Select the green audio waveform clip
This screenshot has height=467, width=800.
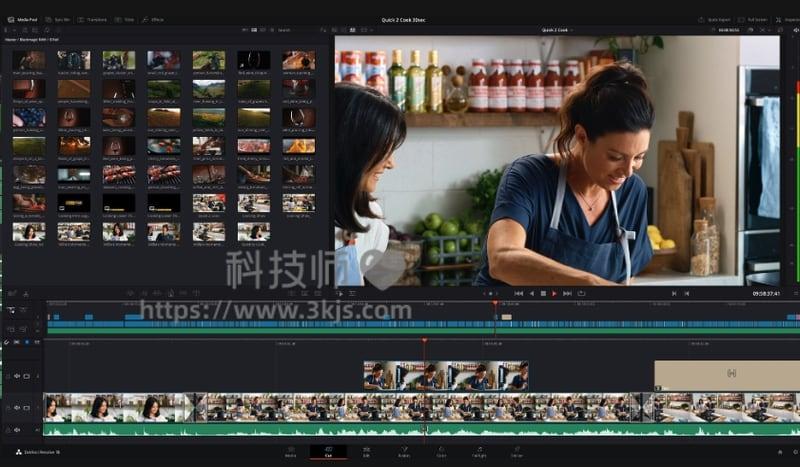[421, 430]
